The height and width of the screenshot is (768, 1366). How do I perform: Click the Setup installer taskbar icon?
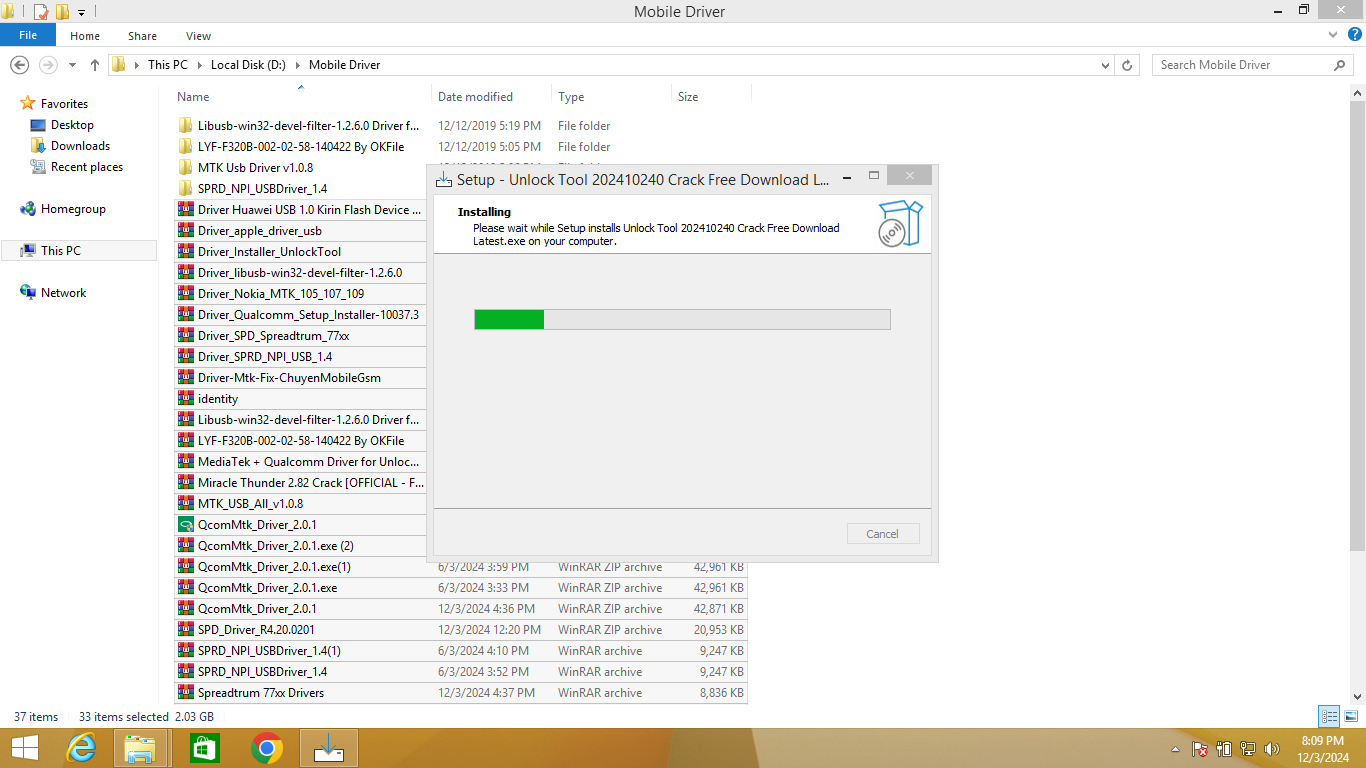[328, 748]
